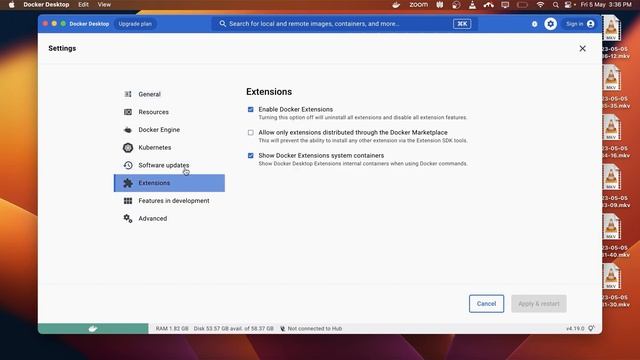Viewport: 640px width, 360px height.
Task: Click the Features in development grid icon
Action: tap(128, 201)
